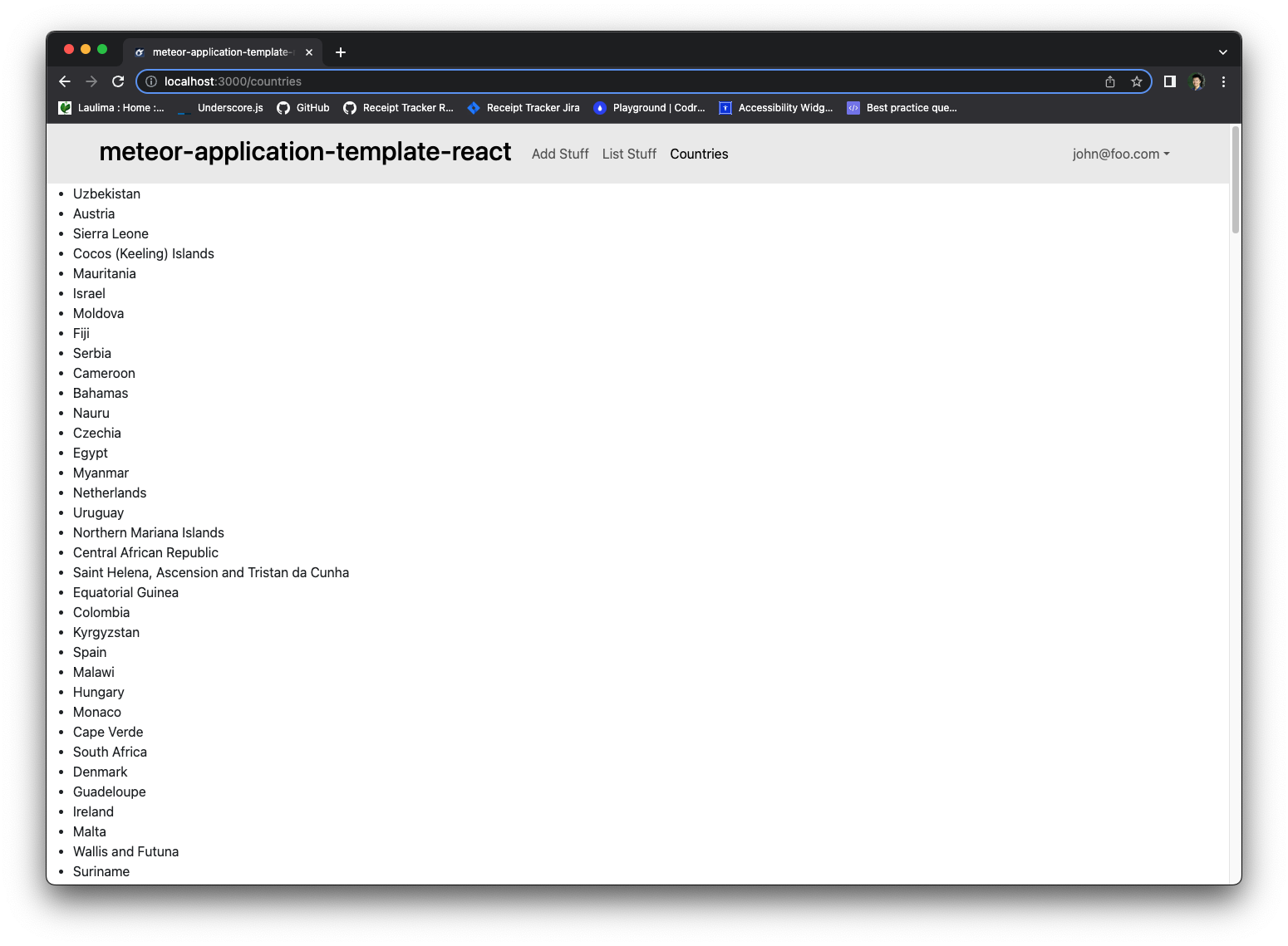Open the Add Stuff page

click(x=560, y=154)
